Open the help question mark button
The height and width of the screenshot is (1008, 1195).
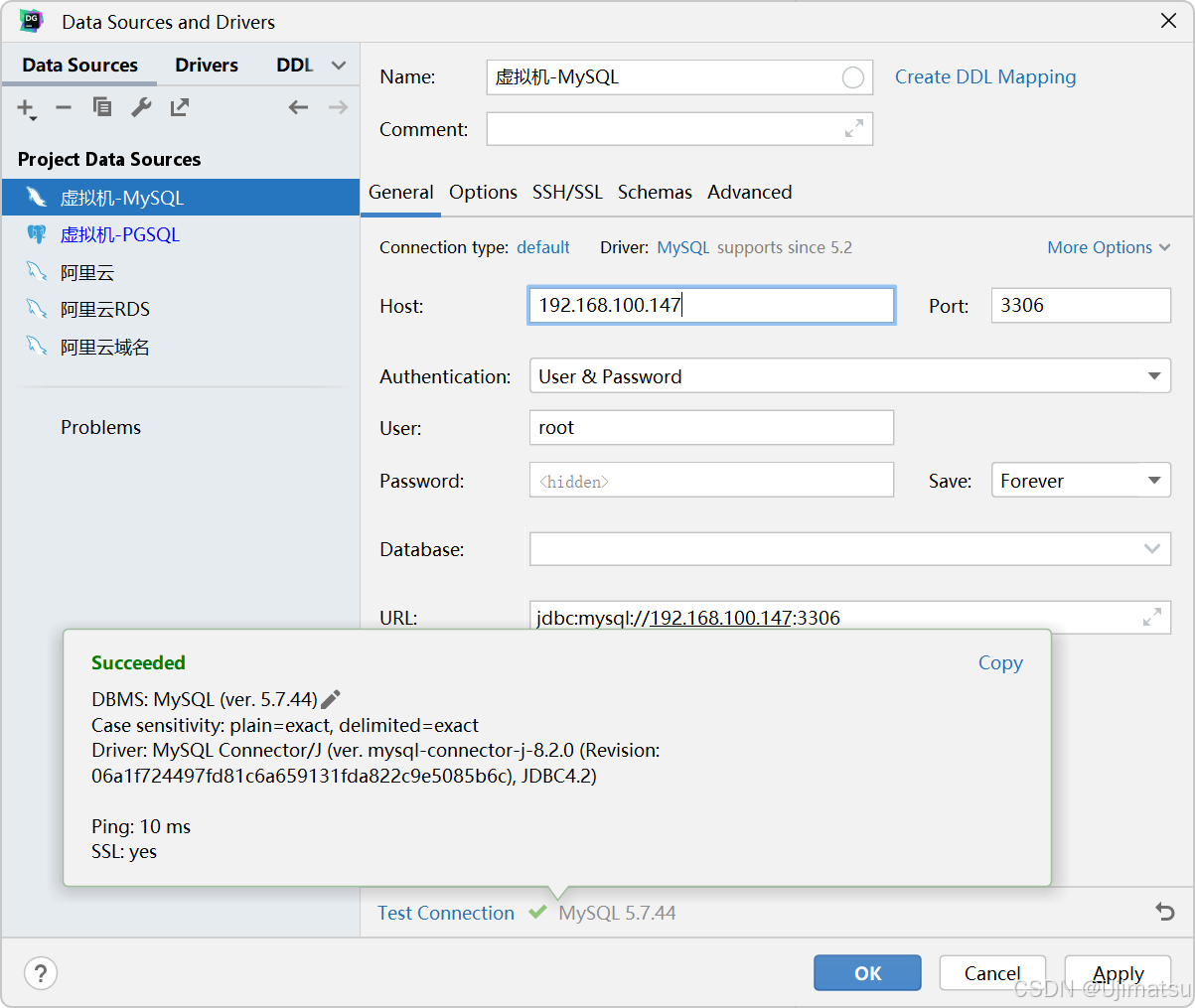[41, 973]
